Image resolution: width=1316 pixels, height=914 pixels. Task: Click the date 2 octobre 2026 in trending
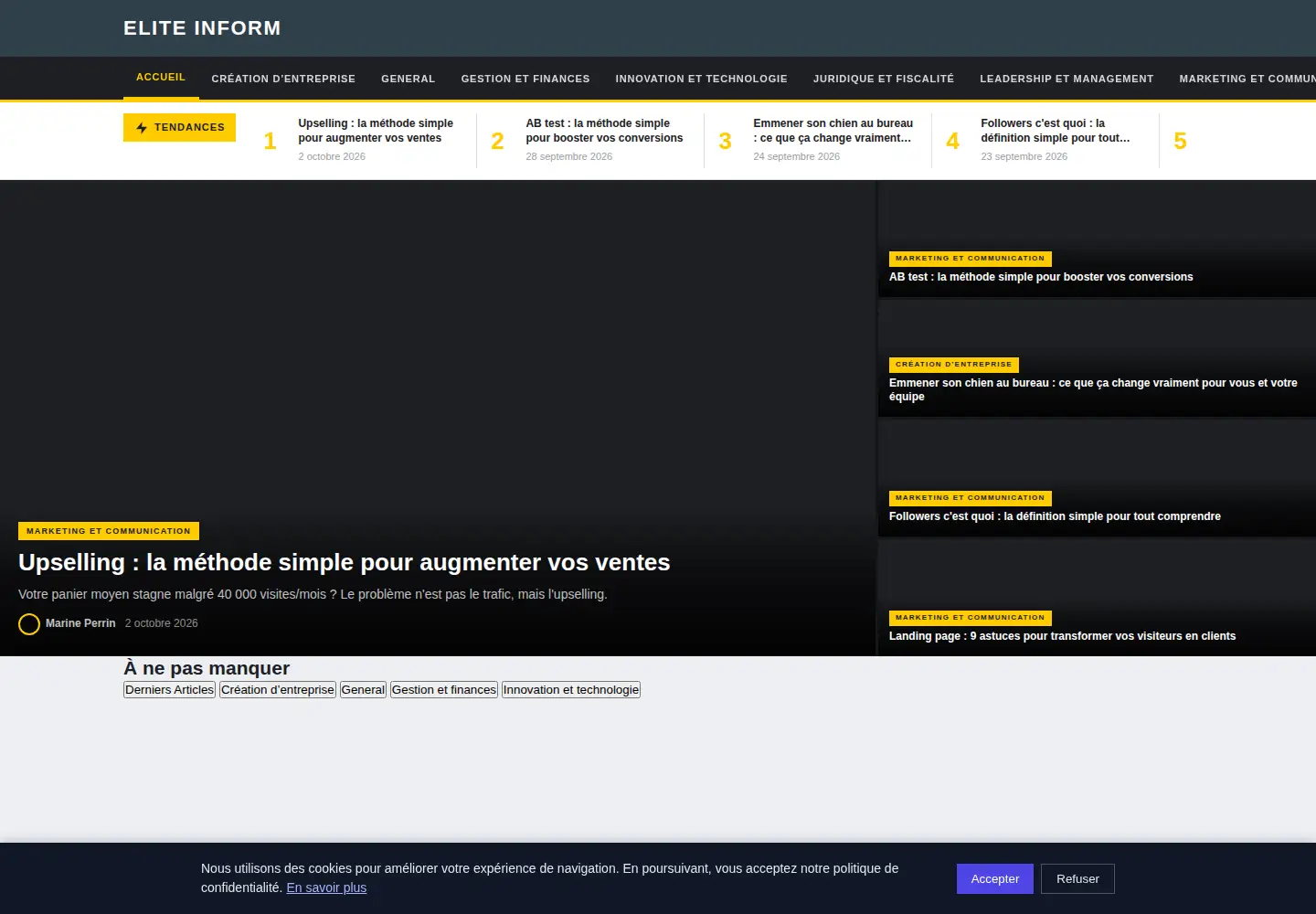pos(332,156)
